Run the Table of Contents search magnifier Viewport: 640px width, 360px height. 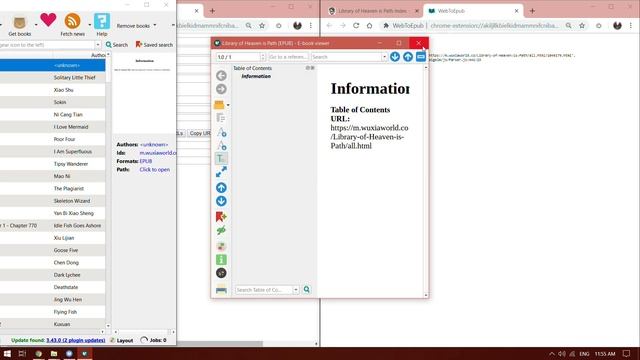(307, 289)
